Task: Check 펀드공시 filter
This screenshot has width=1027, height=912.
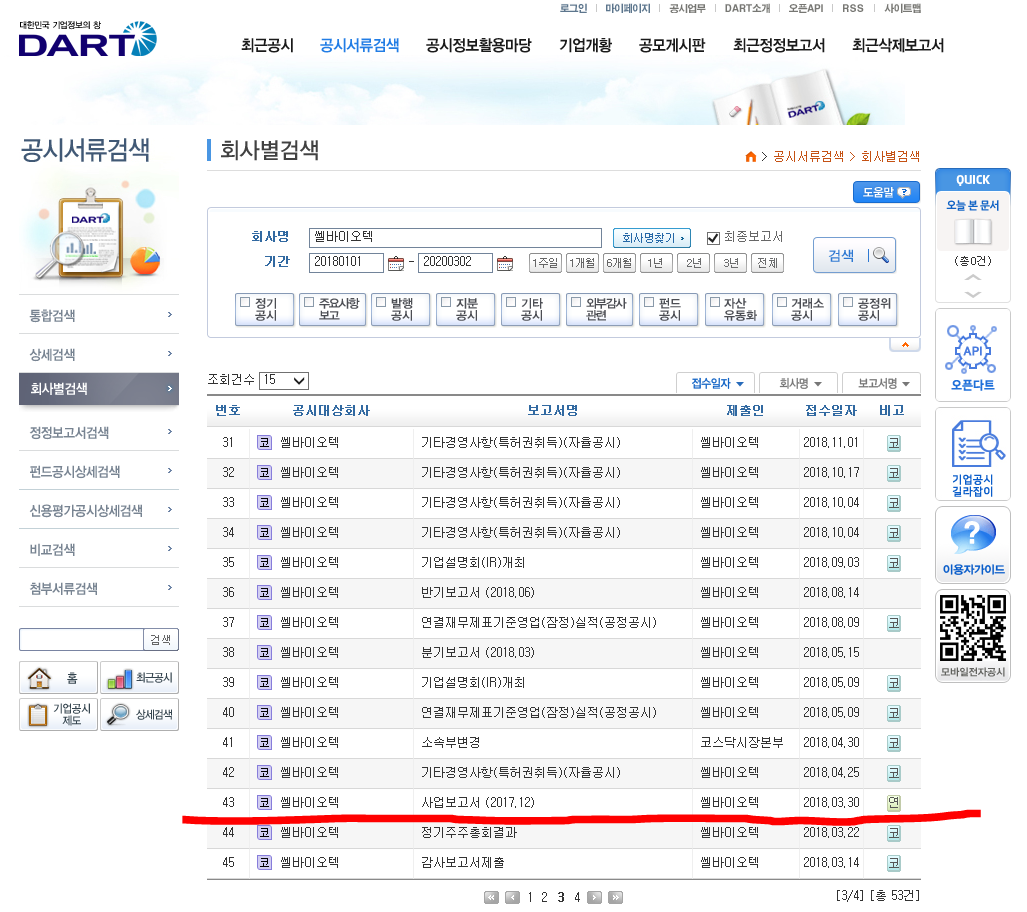Action: coord(649,303)
